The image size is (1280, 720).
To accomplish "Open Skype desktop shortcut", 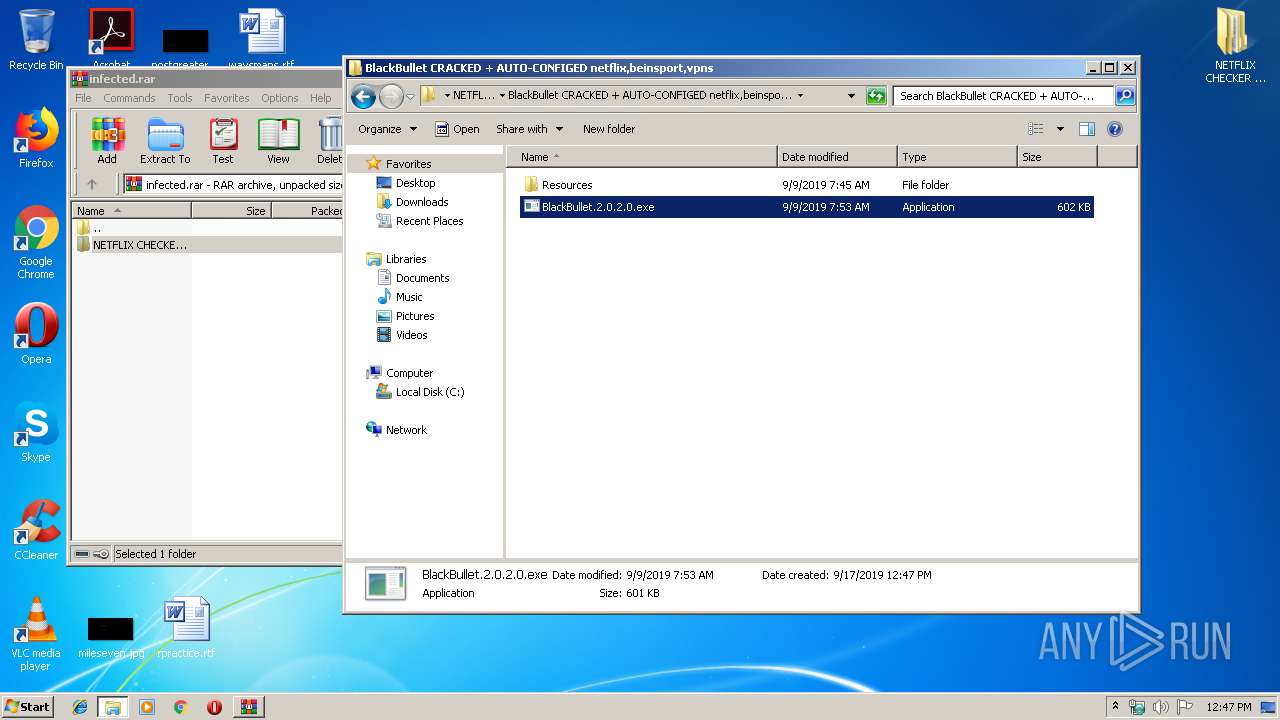I will point(36,432).
